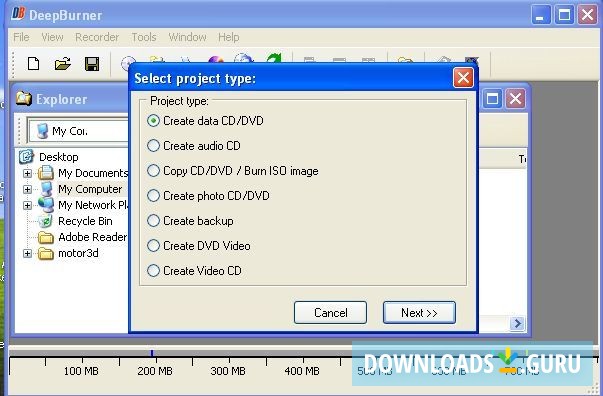The width and height of the screenshot is (603, 396).
Task: Click the 100 MB ruler label
Action: [81, 371]
